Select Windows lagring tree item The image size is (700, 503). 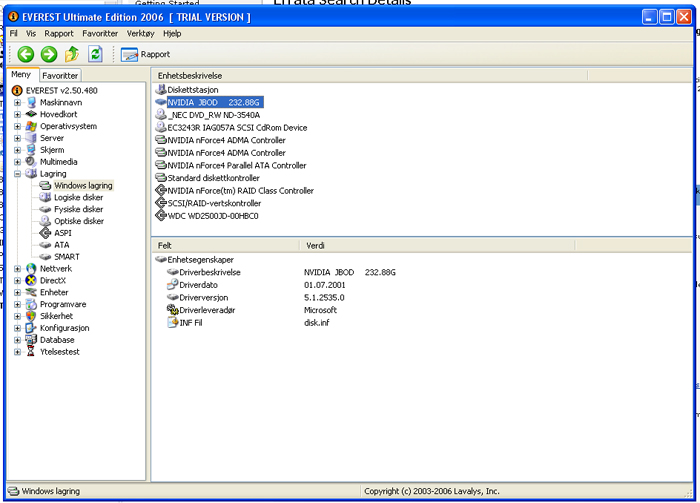83,186
